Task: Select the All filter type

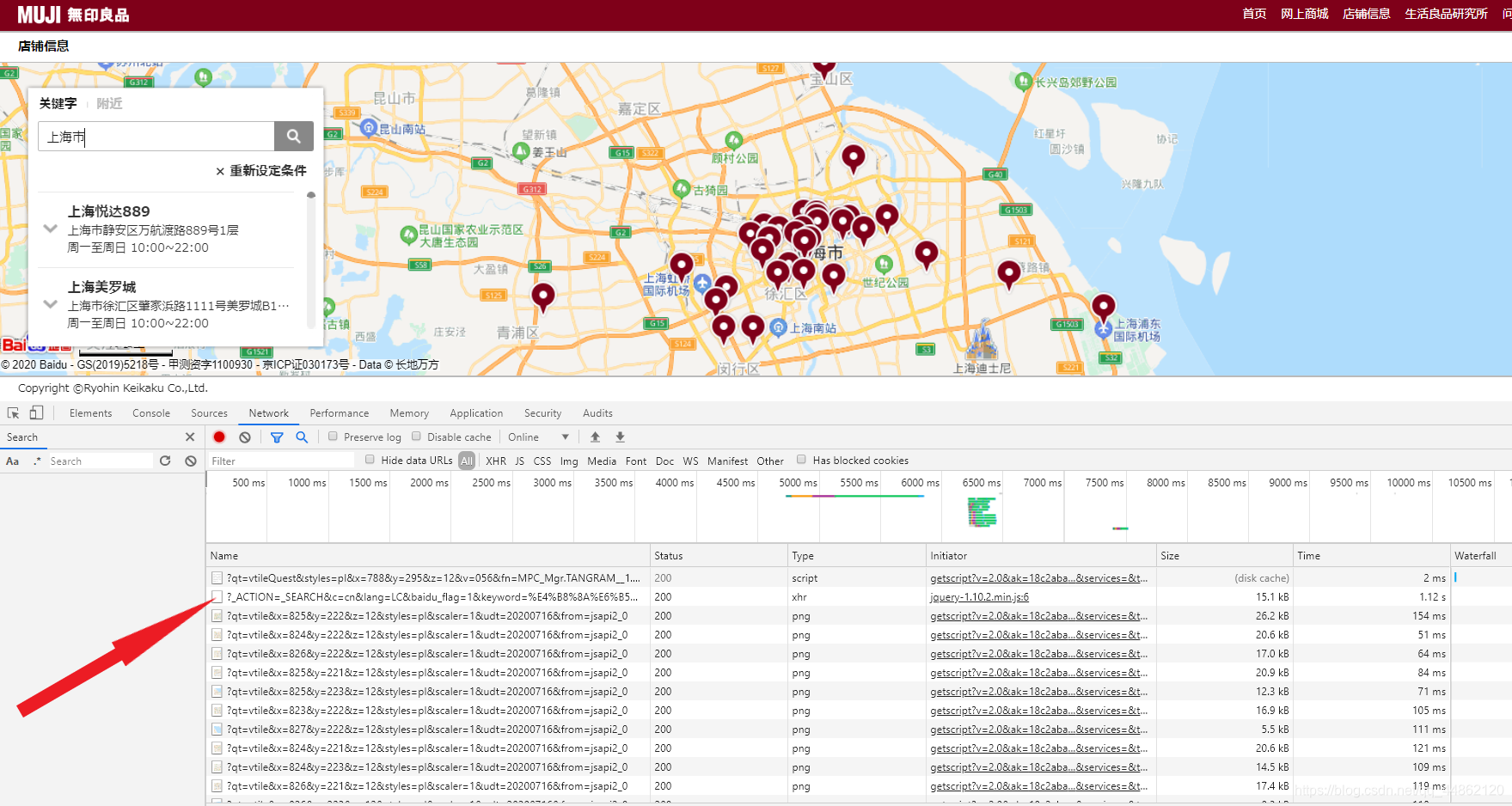Action: (x=467, y=461)
